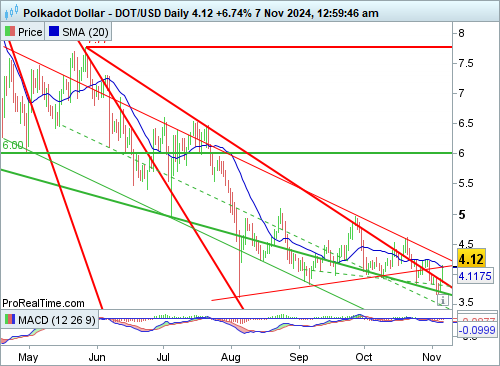Click the yellow 4.12 current price tag
This screenshot has width=500, height=366.
(471, 258)
